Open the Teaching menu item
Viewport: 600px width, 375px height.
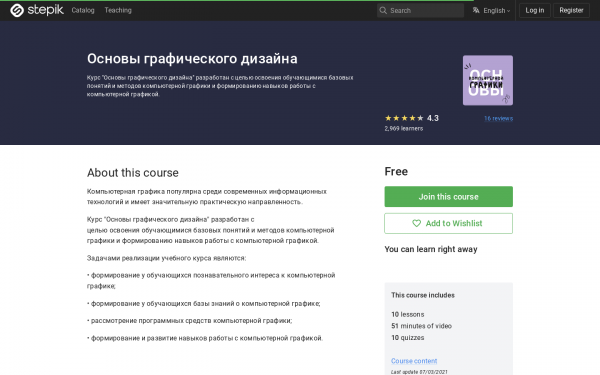pos(118,10)
